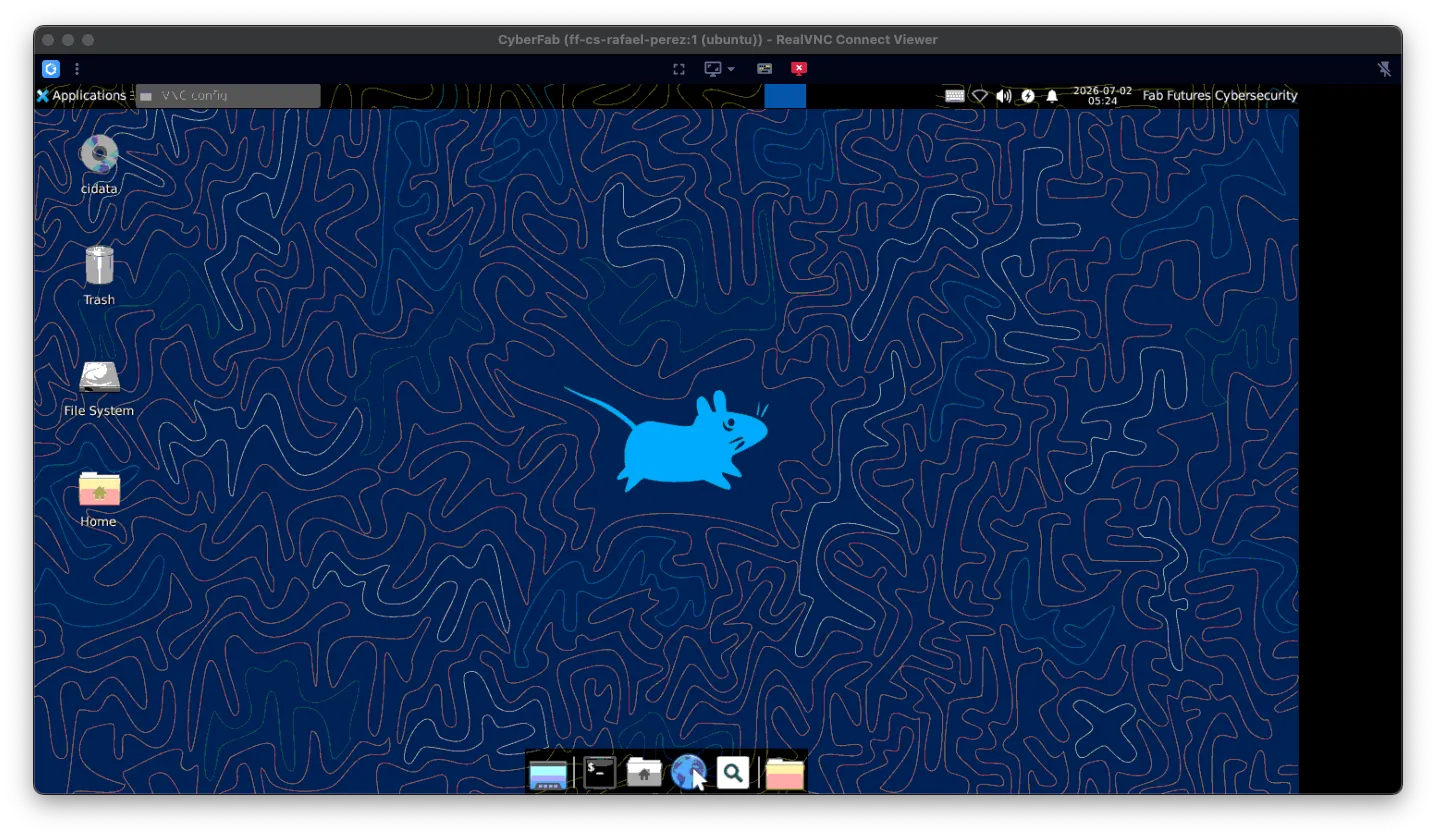Open the three-dot VNC Viewer options menu
1436x836 pixels.
pos(77,69)
